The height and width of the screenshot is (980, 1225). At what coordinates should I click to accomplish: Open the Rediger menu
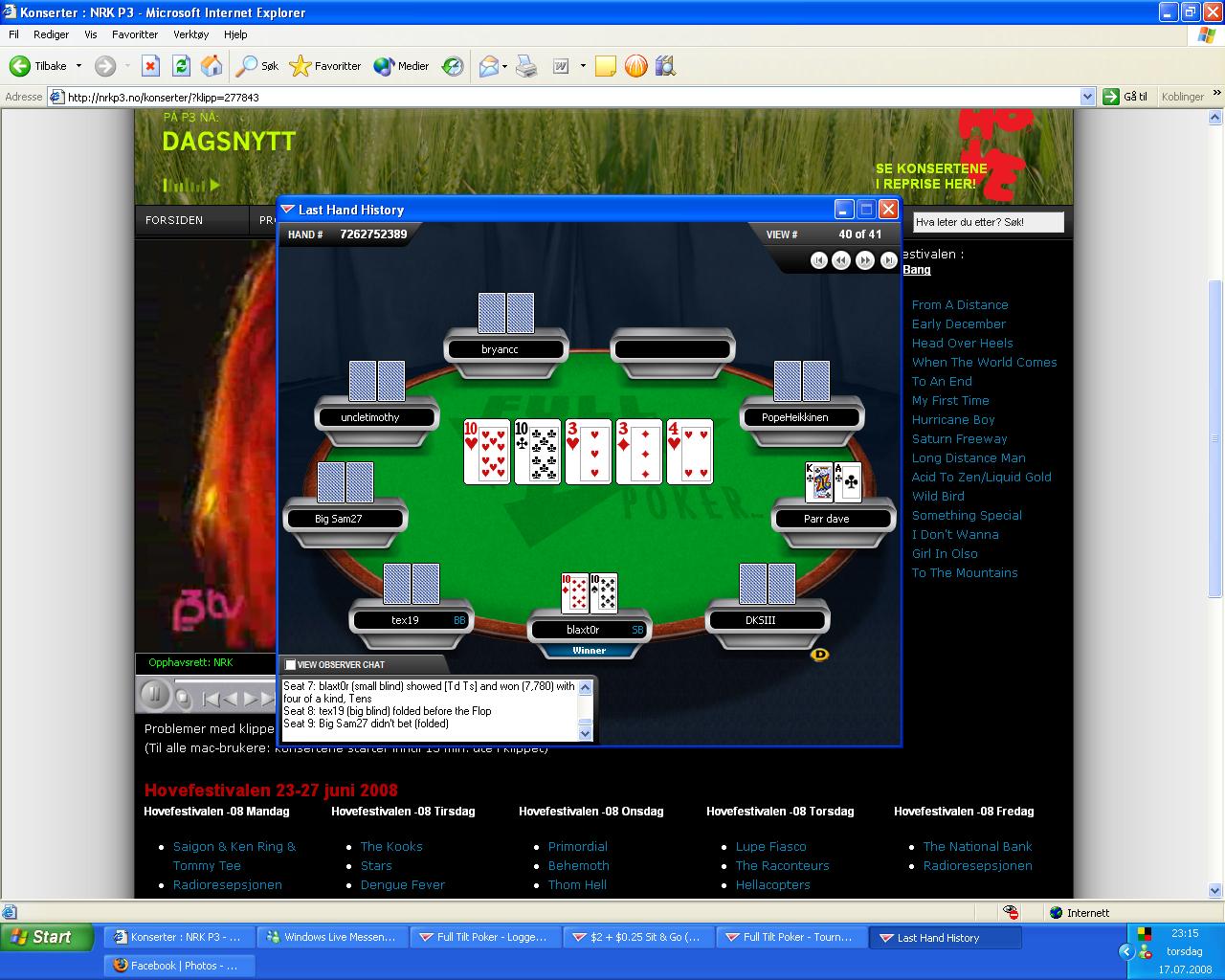point(51,34)
